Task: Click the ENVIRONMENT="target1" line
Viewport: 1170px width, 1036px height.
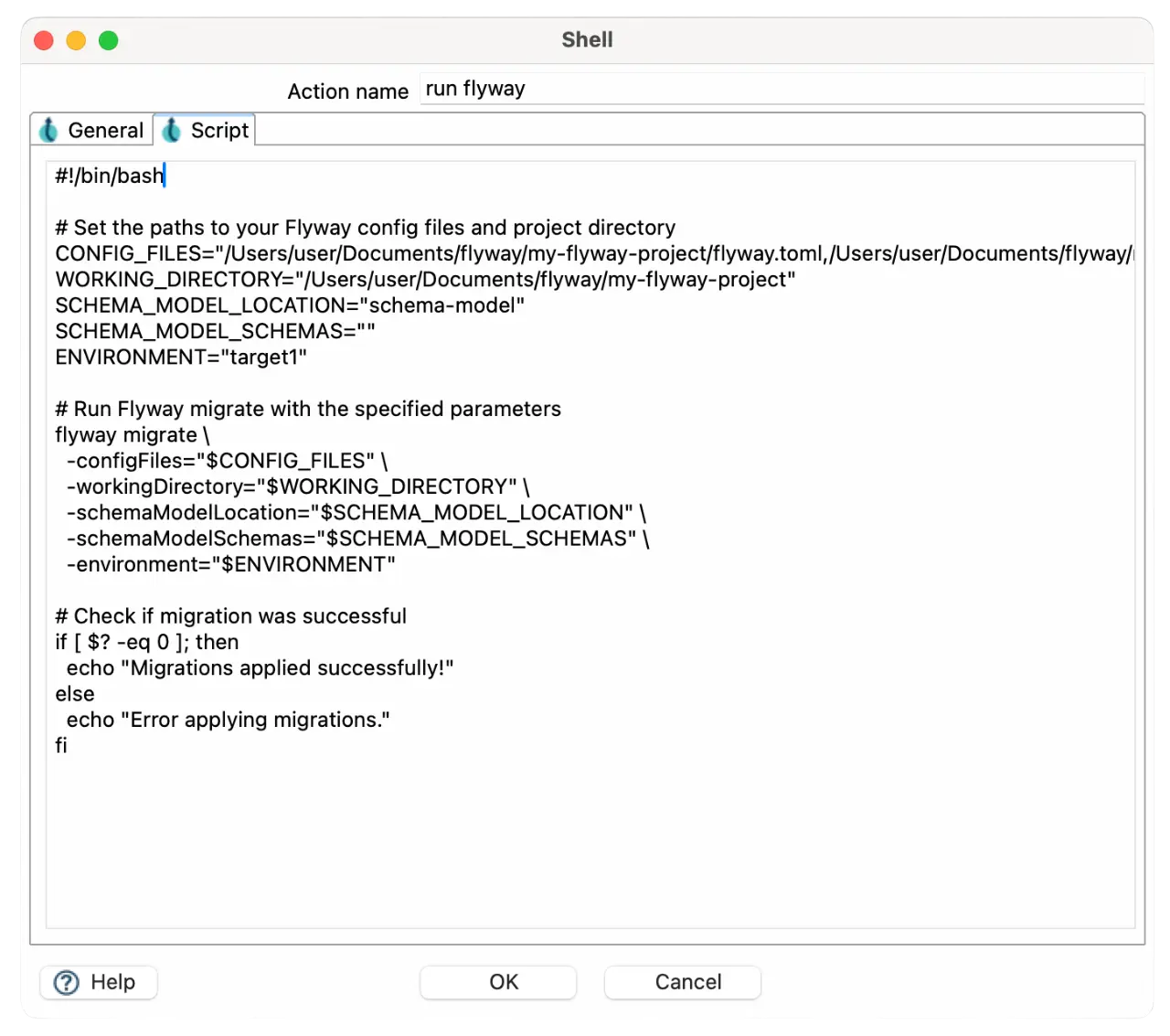Action: tap(181, 358)
